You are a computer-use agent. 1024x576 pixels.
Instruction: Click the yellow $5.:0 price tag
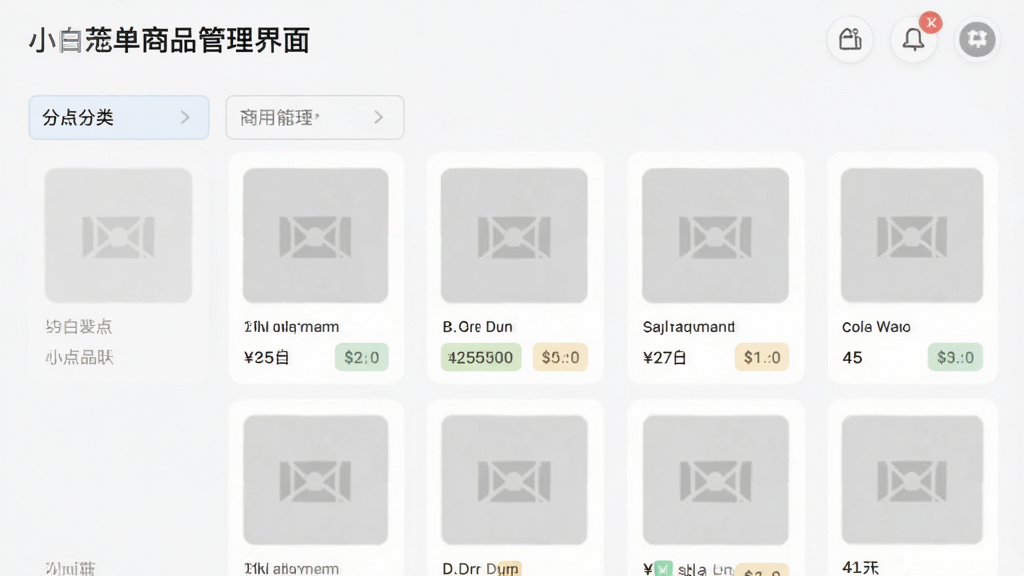click(560, 357)
